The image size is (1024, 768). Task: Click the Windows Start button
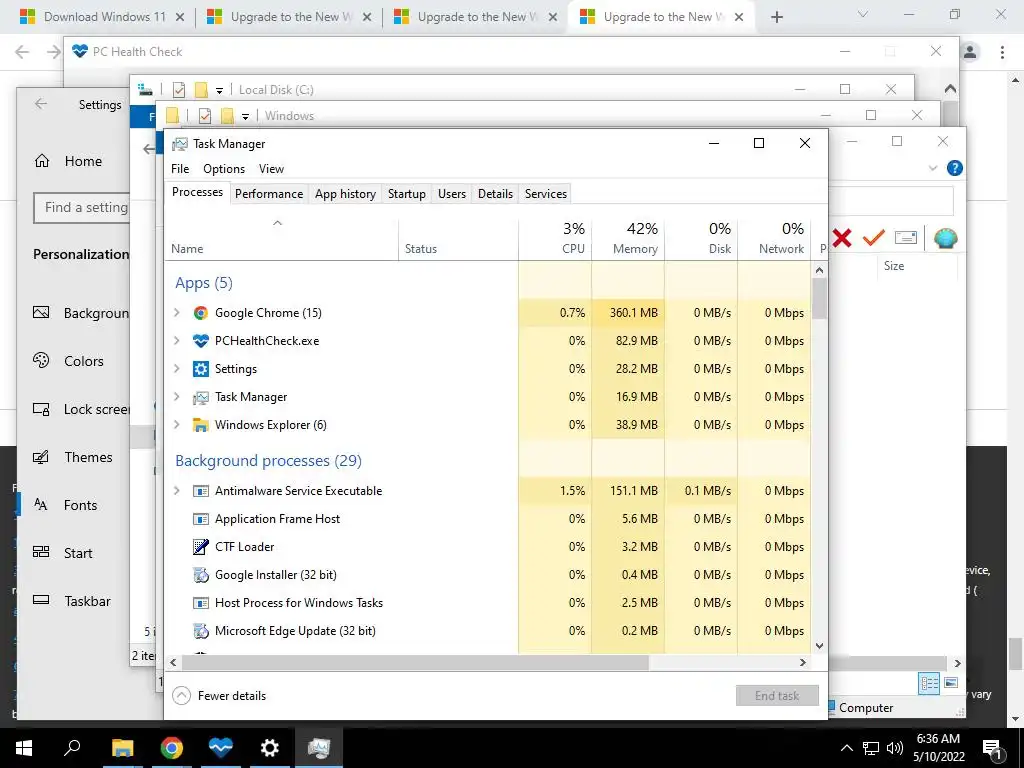(24, 748)
